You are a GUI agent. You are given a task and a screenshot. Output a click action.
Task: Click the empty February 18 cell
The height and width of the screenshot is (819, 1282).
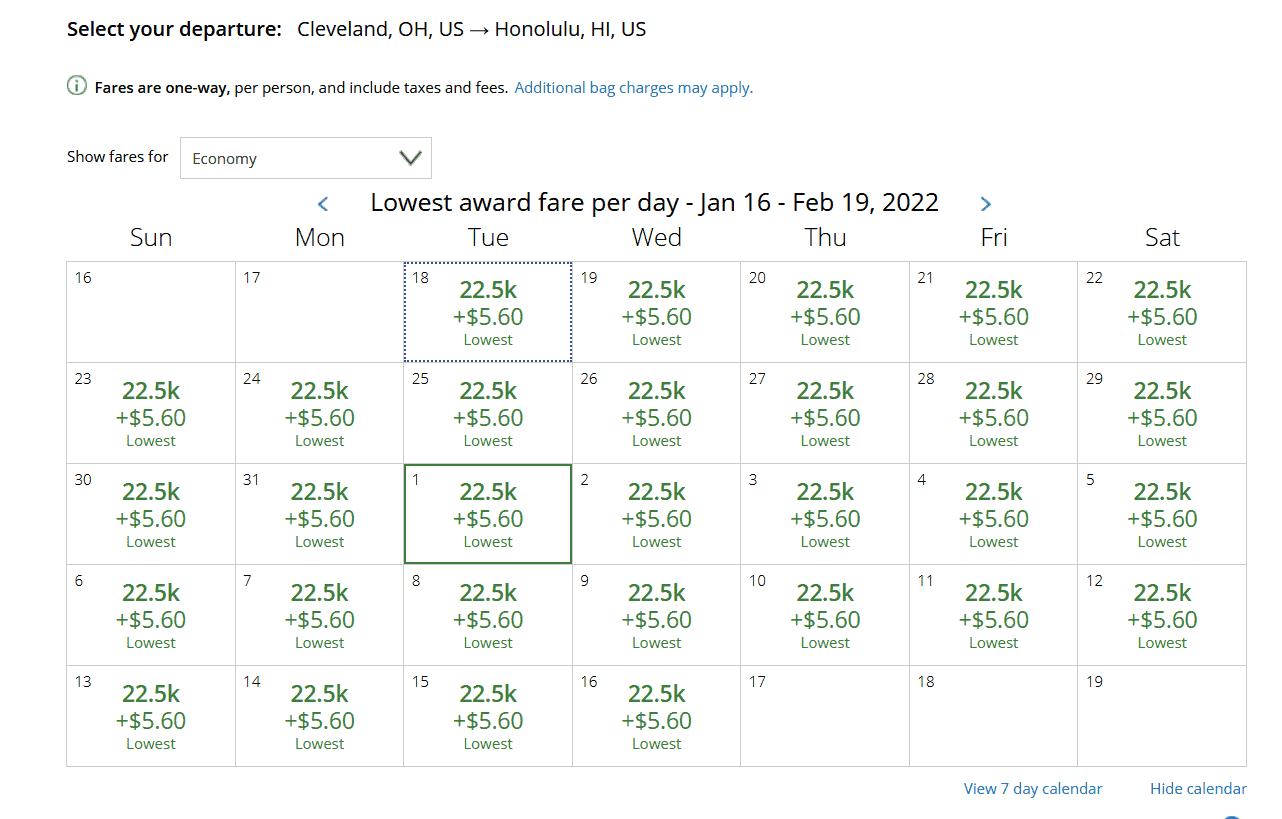pyautogui.click(x=994, y=716)
